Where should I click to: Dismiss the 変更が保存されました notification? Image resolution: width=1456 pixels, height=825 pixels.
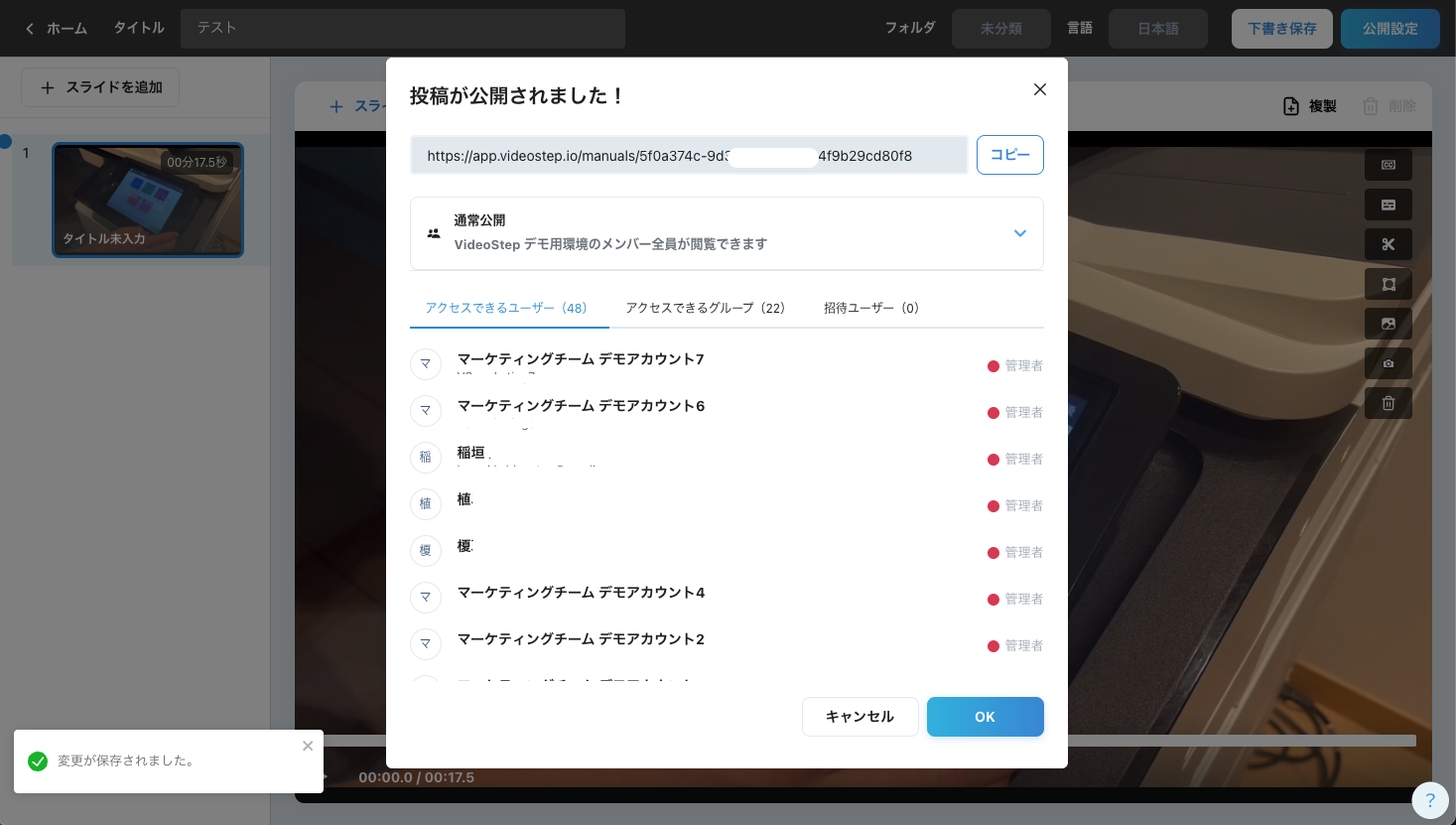pyautogui.click(x=308, y=746)
